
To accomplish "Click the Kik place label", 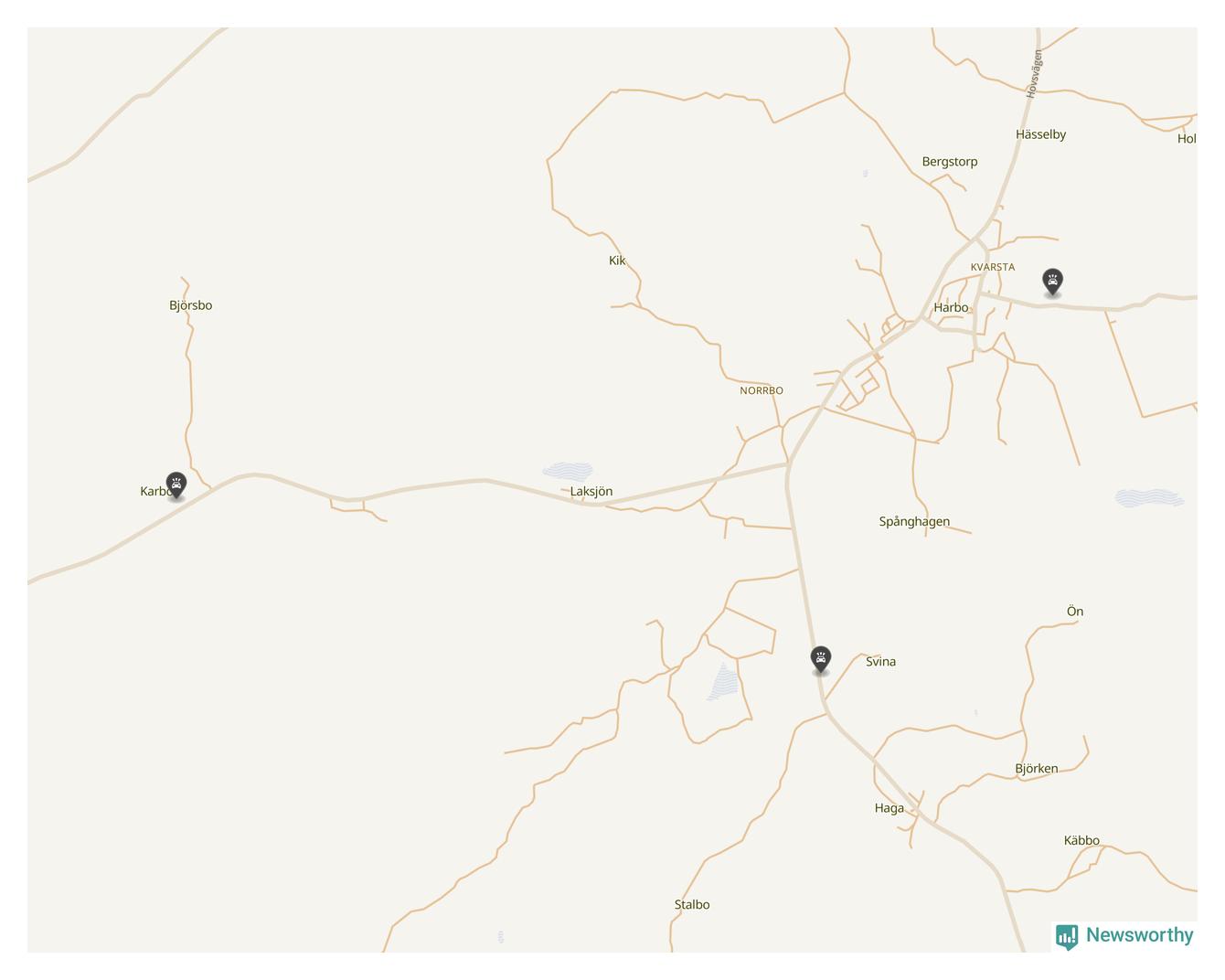I will click(617, 261).
